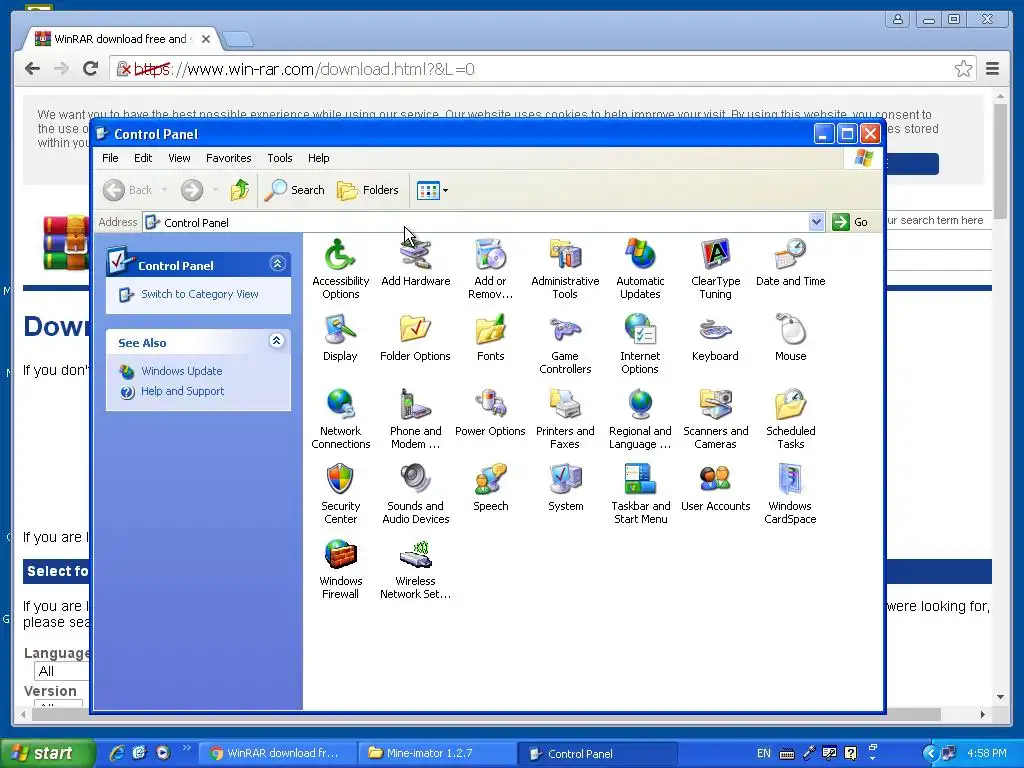Close the WinRAR download tab
Image resolution: width=1024 pixels, height=768 pixels.
click(206, 39)
